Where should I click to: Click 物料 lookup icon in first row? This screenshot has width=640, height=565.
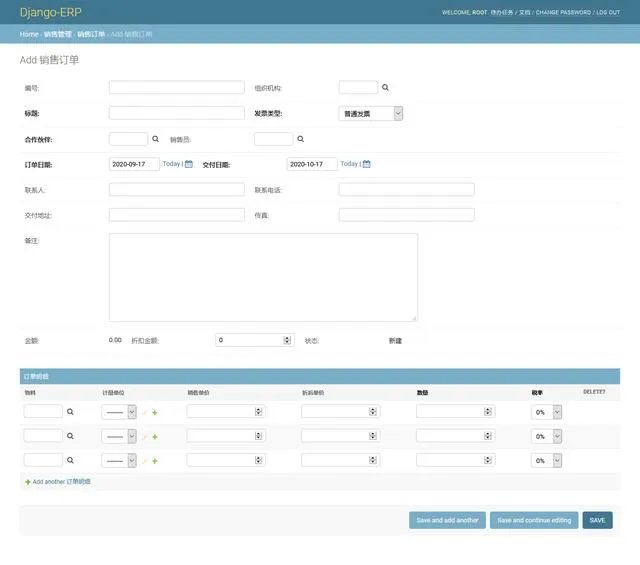(70, 411)
